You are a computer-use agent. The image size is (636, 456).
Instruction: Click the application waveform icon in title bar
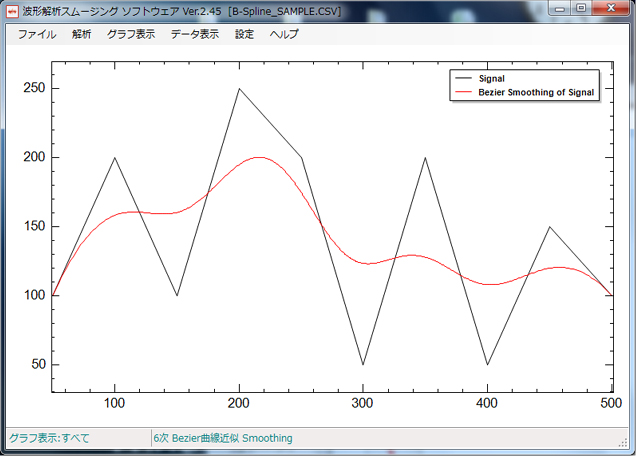point(12,11)
